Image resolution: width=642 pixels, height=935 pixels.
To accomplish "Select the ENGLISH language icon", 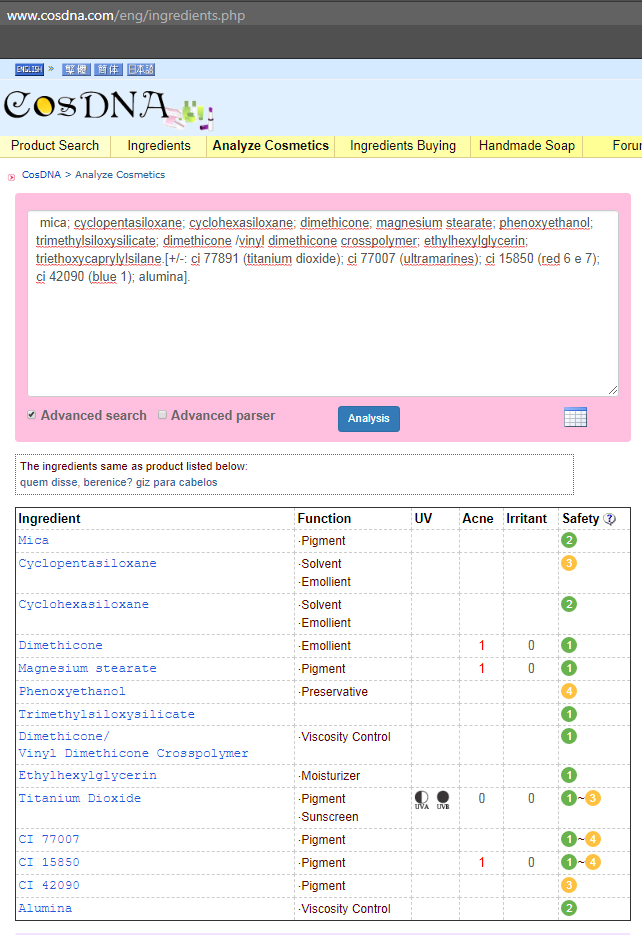I will pos(29,69).
